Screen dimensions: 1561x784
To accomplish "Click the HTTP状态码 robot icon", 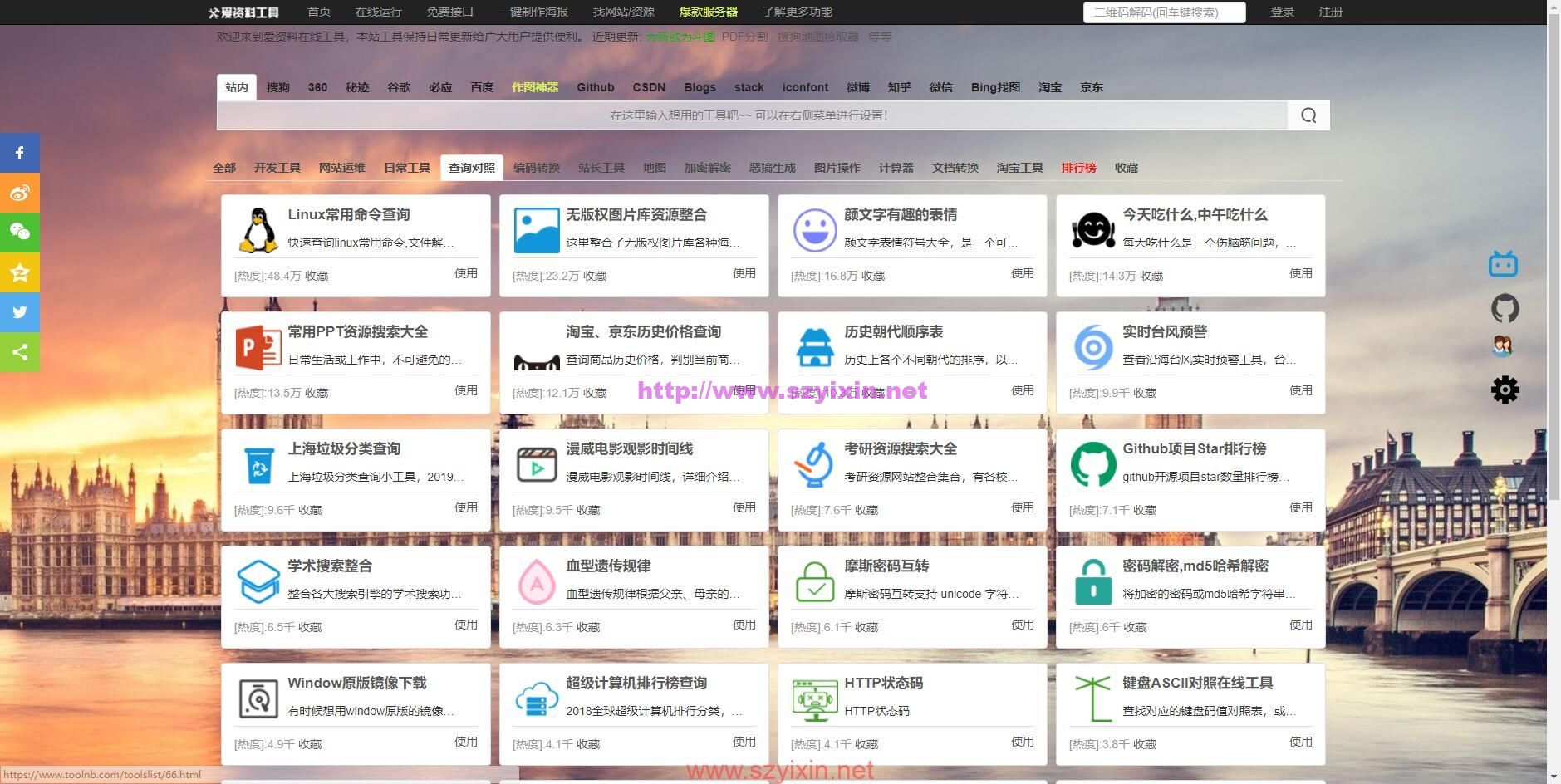I will (x=814, y=698).
